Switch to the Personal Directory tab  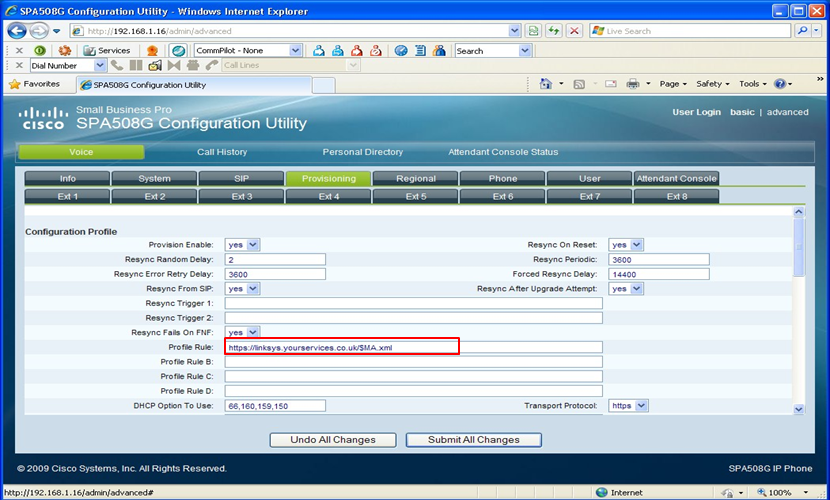[363, 152]
